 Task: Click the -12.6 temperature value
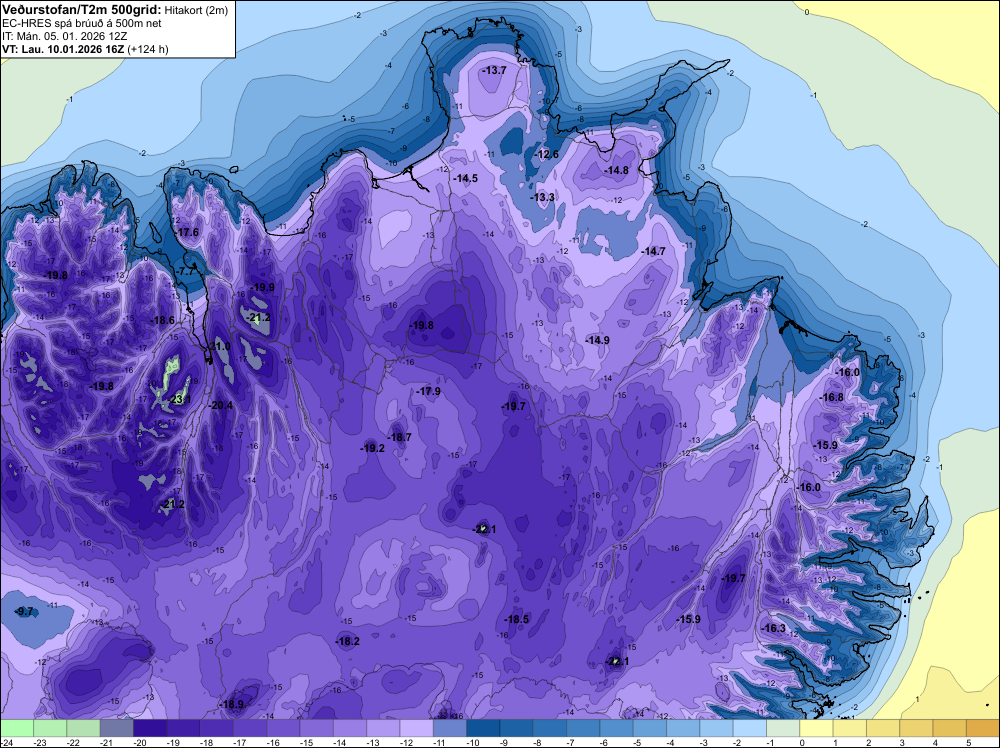coord(546,154)
